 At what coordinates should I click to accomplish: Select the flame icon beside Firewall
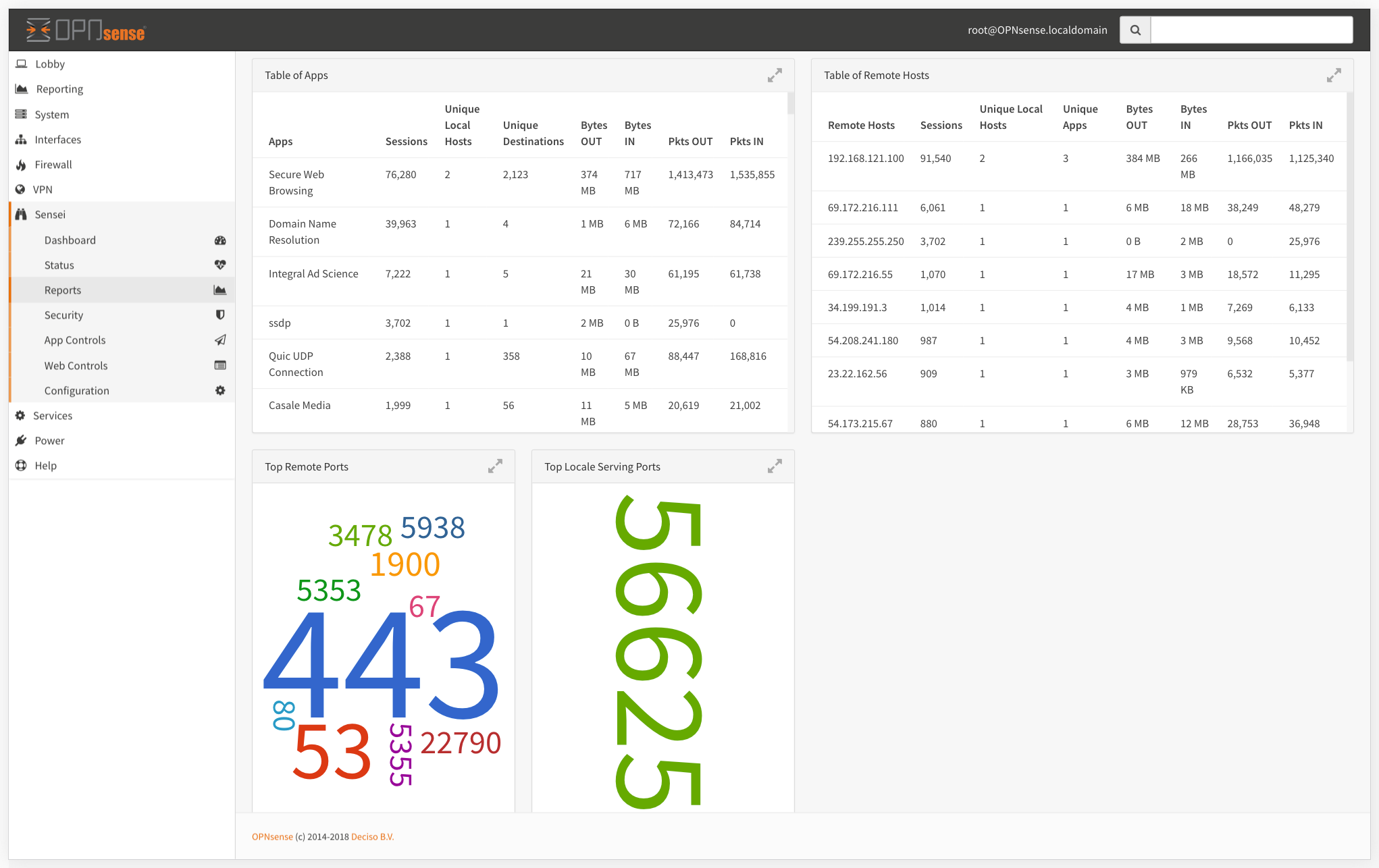[20, 164]
